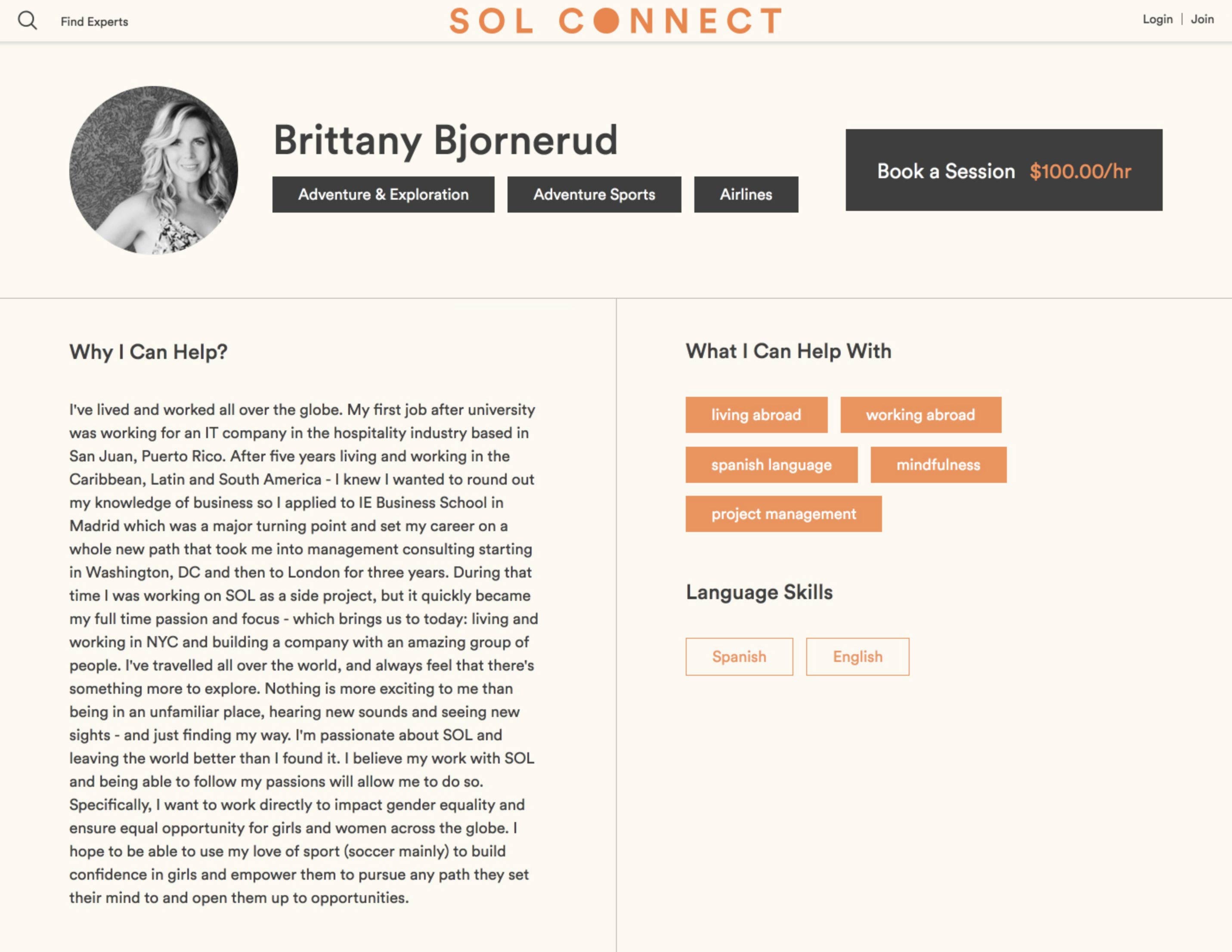Image resolution: width=1232 pixels, height=952 pixels.
Task: Click the Why I Can Help heading
Action: click(x=149, y=352)
